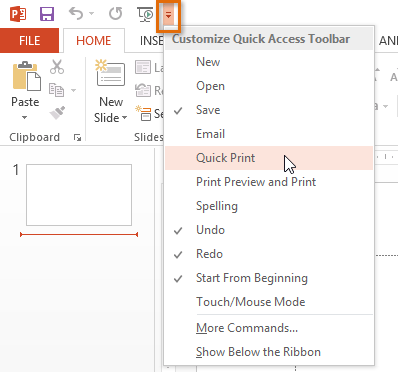398x372 pixels.
Task: Enable Touch/Mouse Mode option
Action: coord(269,302)
